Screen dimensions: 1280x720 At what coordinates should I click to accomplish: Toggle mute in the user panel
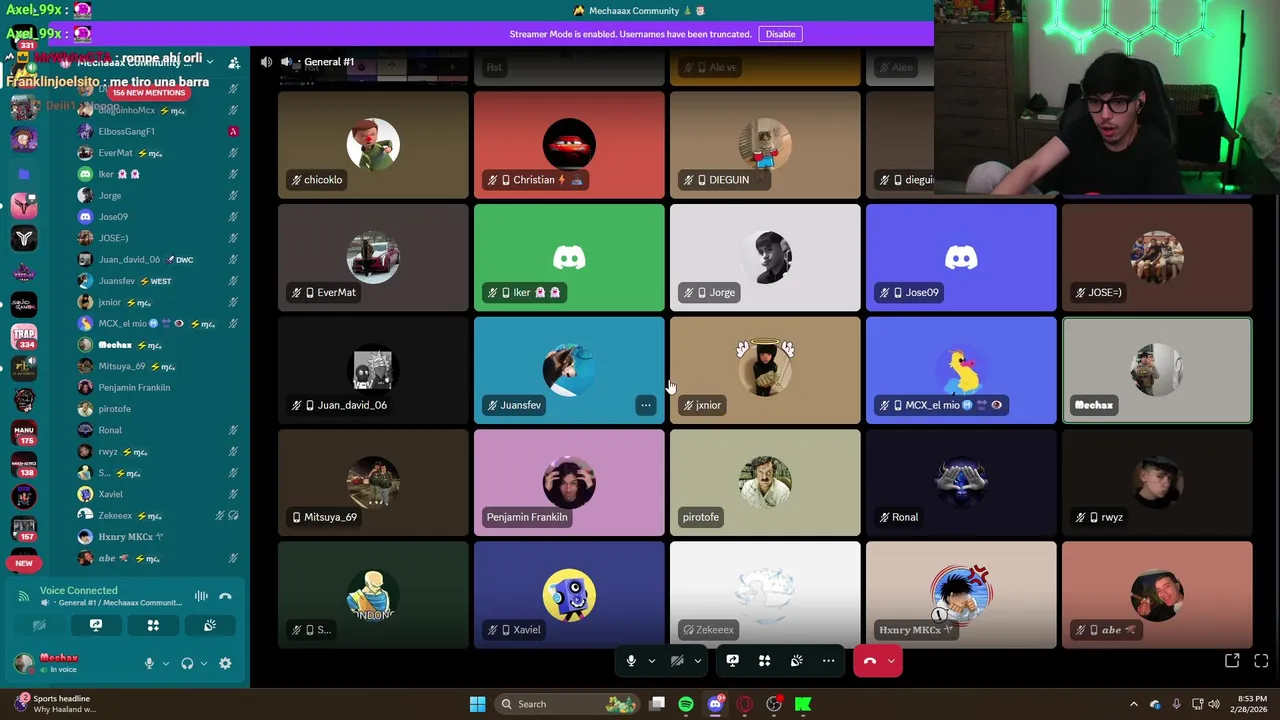149,663
